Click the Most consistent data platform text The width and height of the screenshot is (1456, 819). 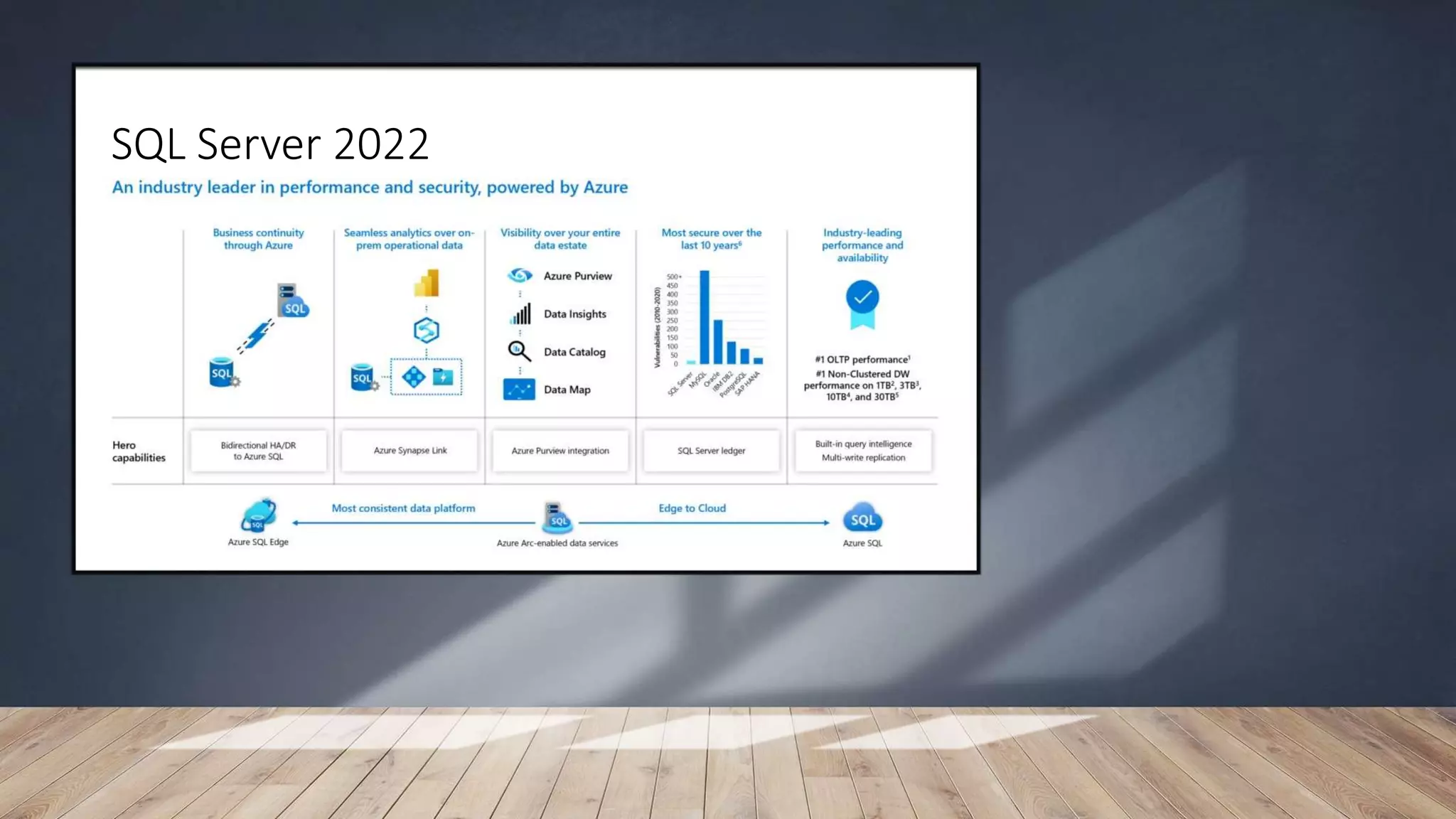point(403,508)
